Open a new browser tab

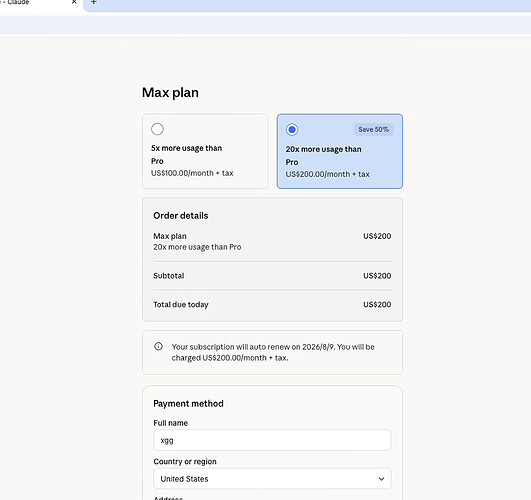click(94, 2)
